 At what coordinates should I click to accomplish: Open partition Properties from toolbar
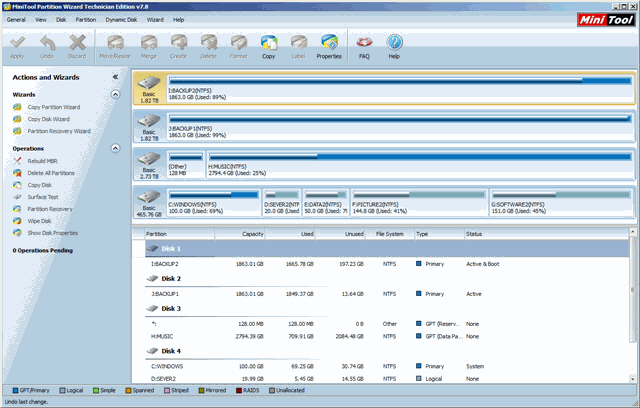tap(329, 47)
